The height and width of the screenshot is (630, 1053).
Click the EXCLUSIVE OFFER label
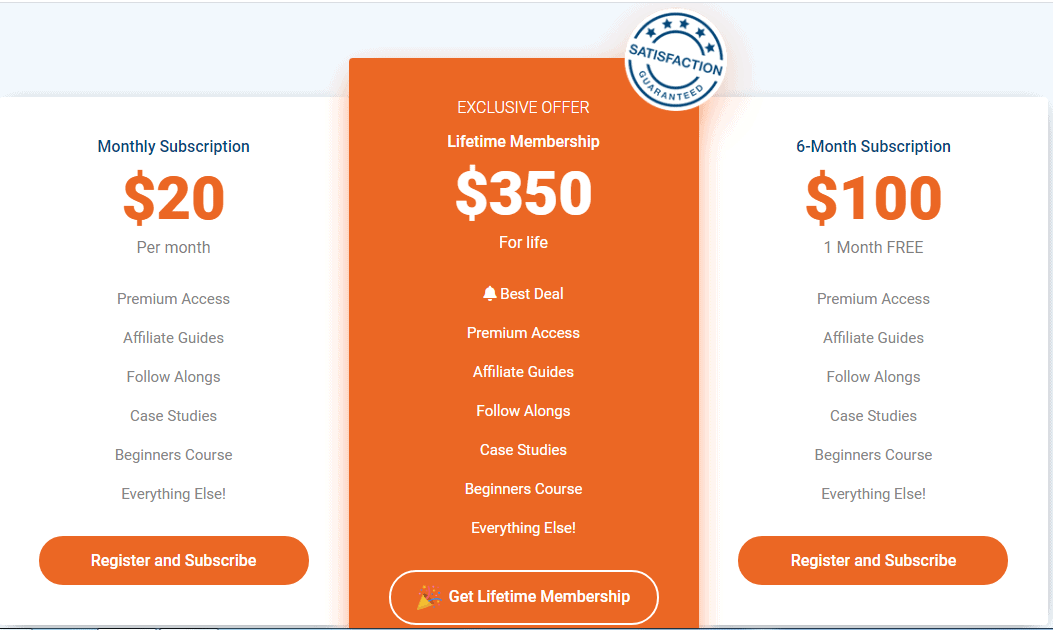click(523, 107)
